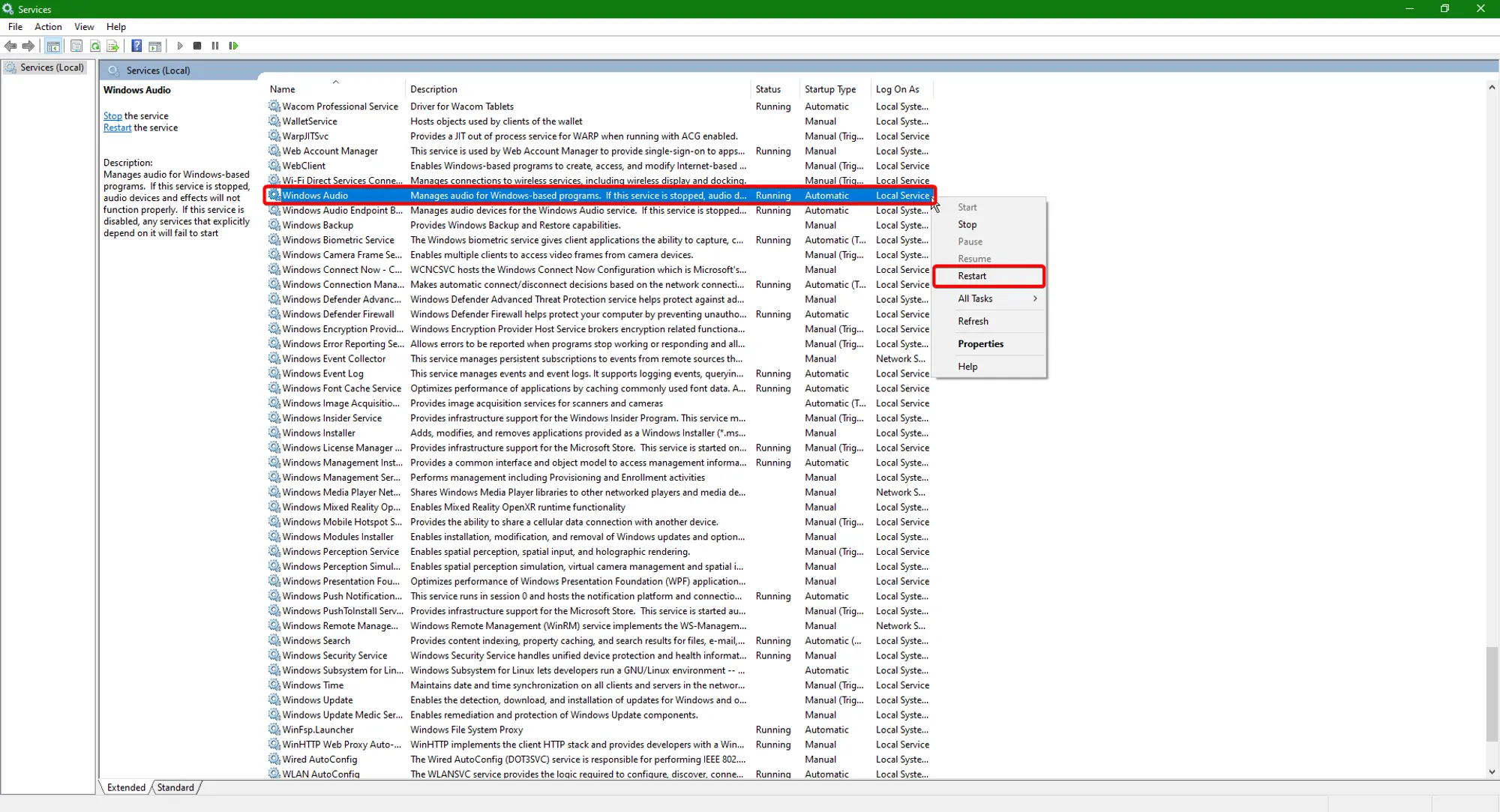The width and height of the screenshot is (1500, 812).
Task: Stop the service using the square toolbar icon
Action: coord(197,46)
